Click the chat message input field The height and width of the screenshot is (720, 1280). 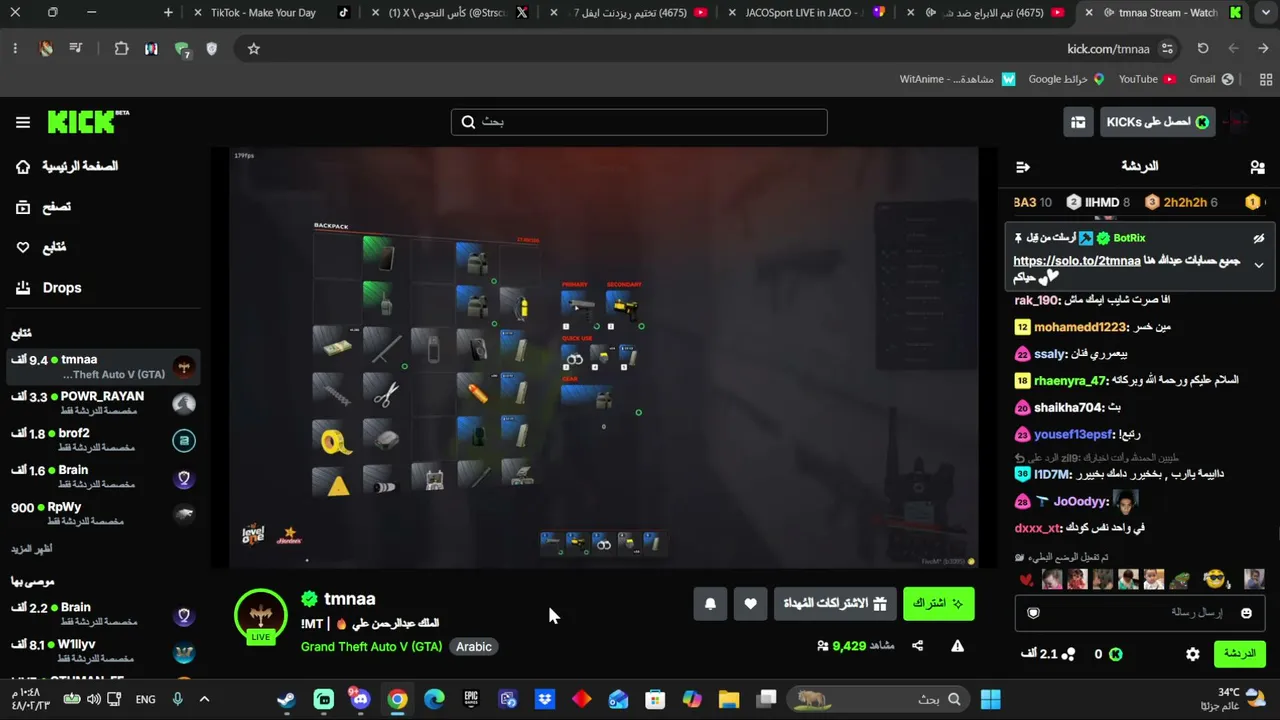coord(1140,613)
